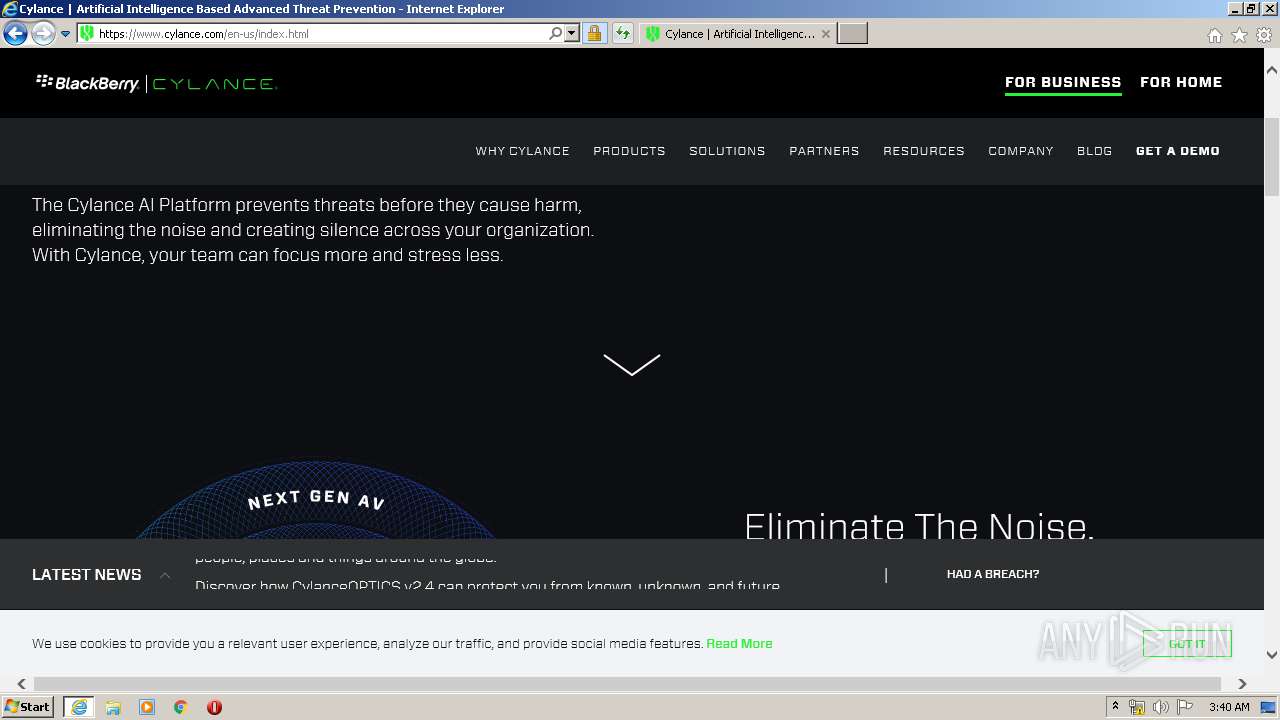Open the RESOURCES menu
This screenshot has height=720, width=1280.
[924, 151]
